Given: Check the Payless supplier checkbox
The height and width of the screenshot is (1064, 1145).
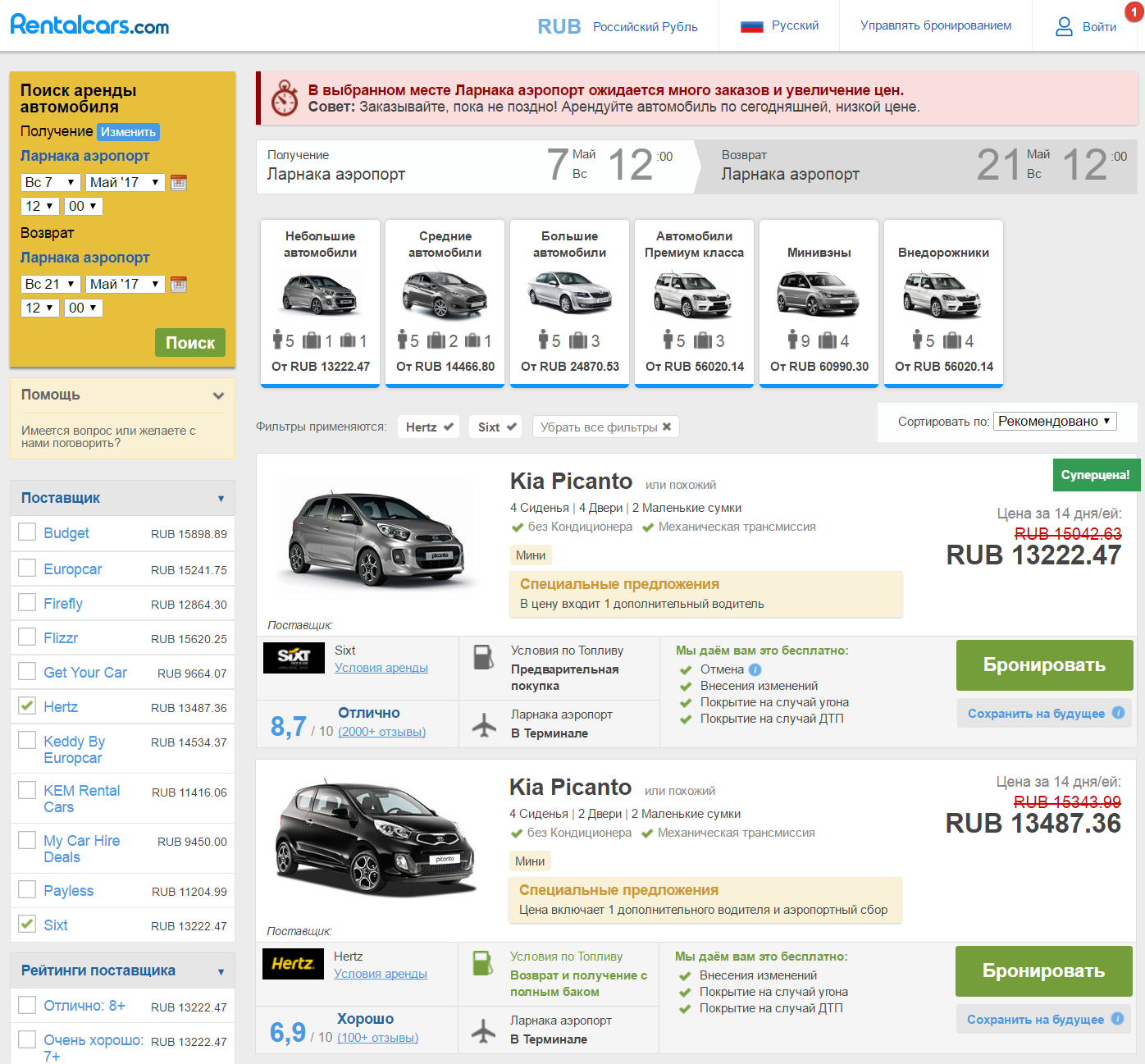Looking at the screenshot, I should click(27, 889).
